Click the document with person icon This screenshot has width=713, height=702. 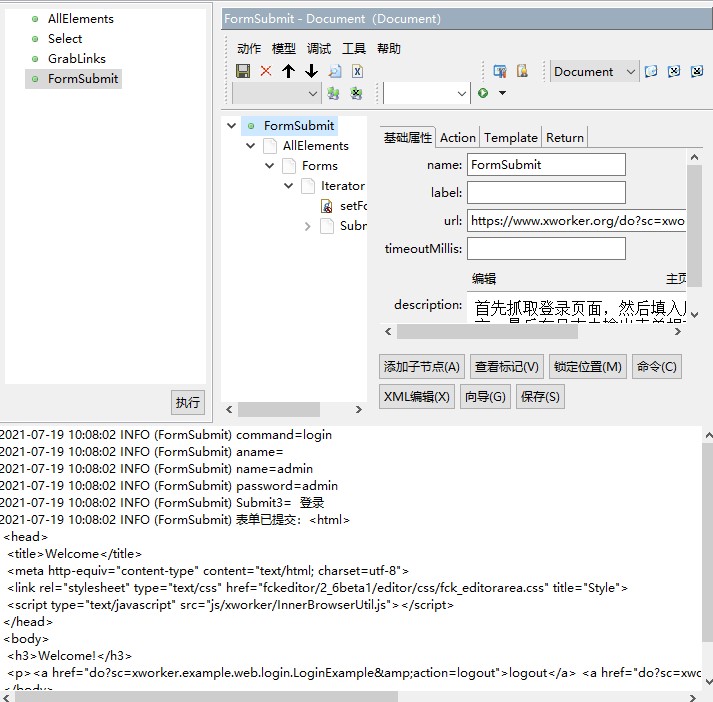pos(522,71)
